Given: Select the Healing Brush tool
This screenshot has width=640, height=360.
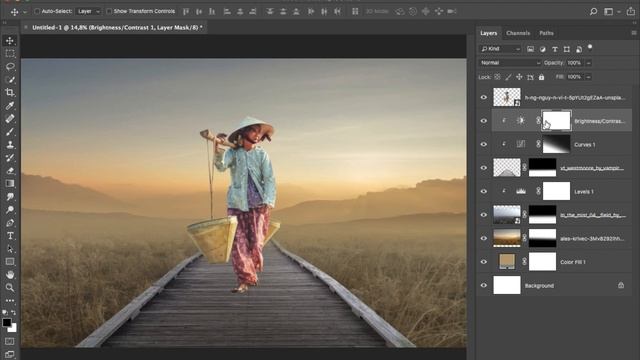Looking at the screenshot, I should [10, 119].
